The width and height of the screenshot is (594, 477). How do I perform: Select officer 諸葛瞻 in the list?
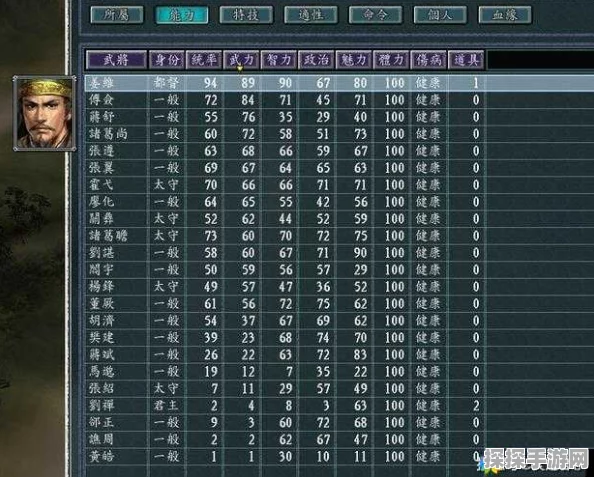coord(108,236)
